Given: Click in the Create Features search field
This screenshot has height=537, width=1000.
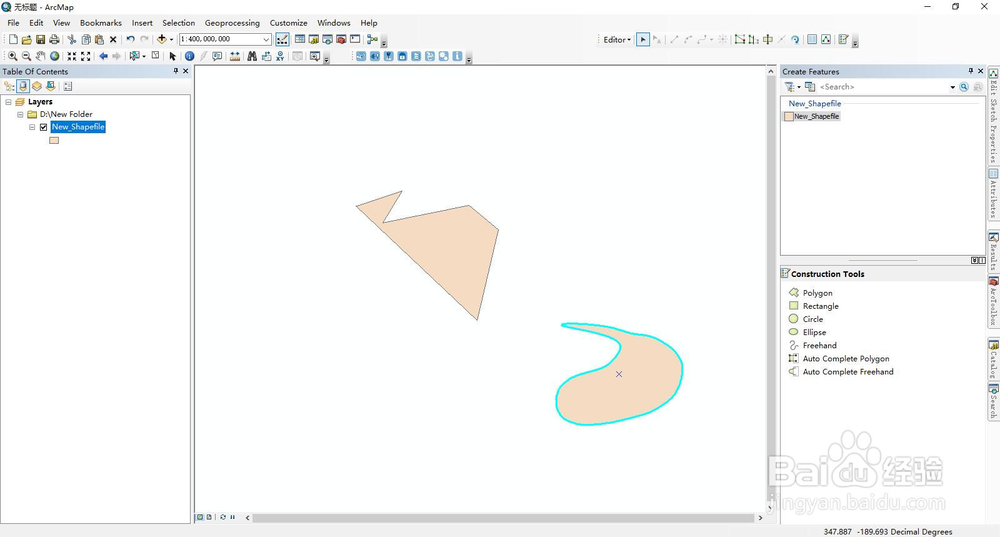Looking at the screenshot, I should (x=882, y=87).
